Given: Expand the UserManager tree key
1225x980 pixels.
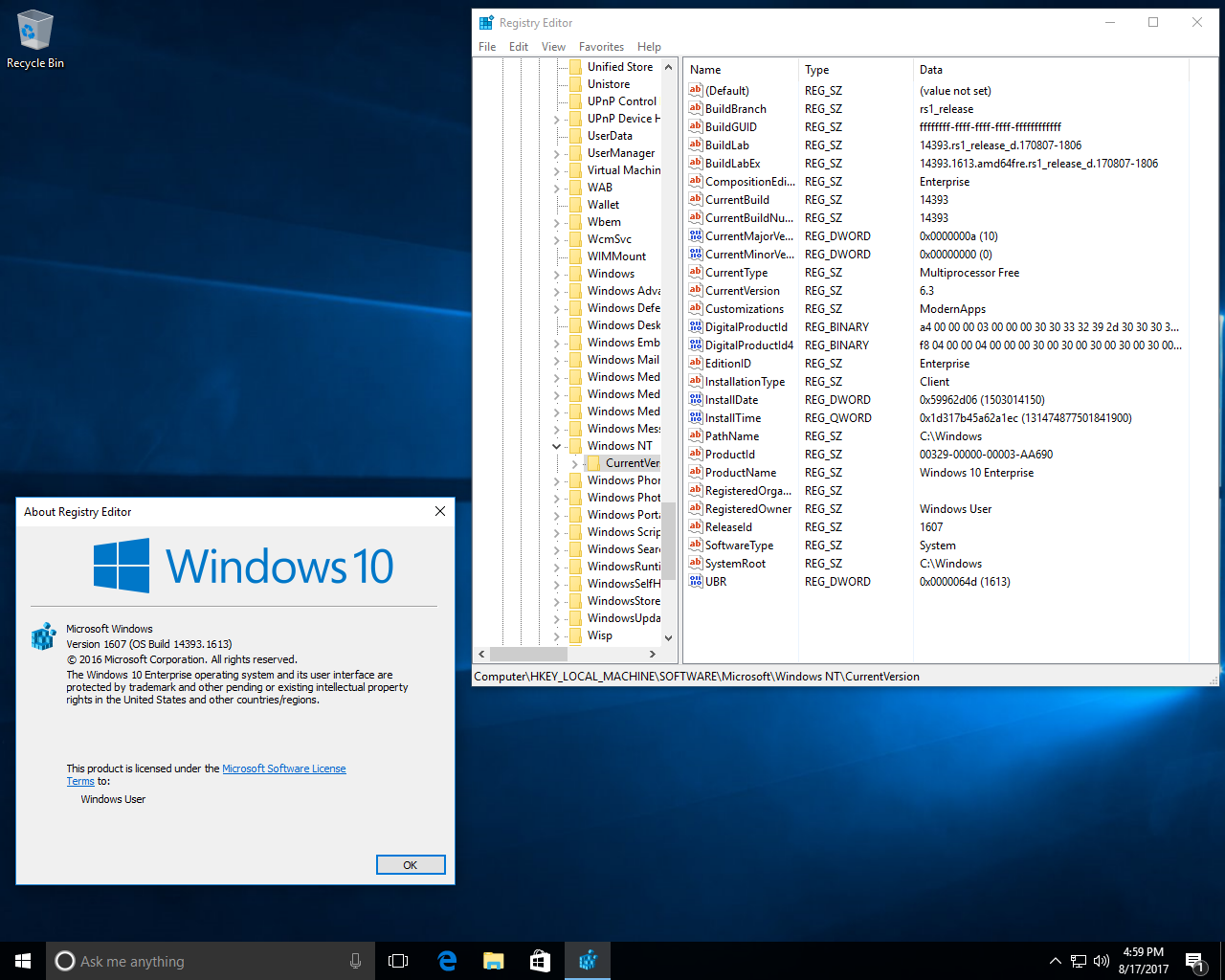Looking at the screenshot, I should tap(556, 153).
